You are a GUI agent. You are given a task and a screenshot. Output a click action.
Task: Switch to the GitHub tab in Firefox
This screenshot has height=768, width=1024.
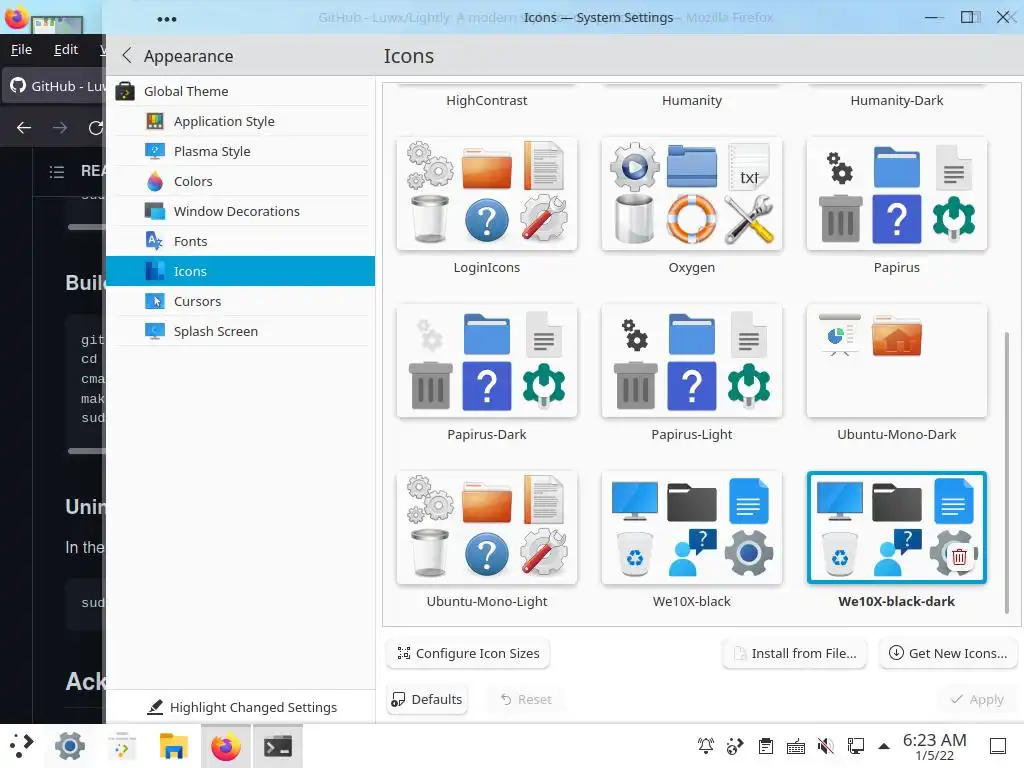coord(55,86)
